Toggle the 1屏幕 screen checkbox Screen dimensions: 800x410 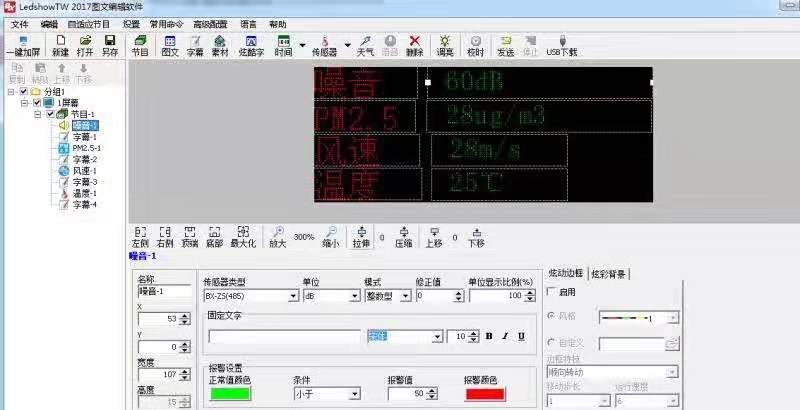pos(37,103)
